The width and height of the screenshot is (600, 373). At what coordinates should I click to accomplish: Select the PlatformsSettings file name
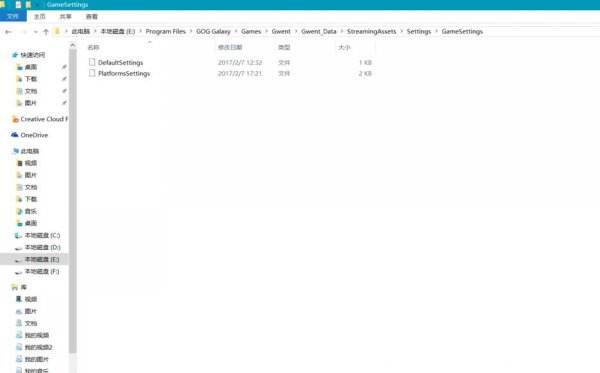pos(124,73)
